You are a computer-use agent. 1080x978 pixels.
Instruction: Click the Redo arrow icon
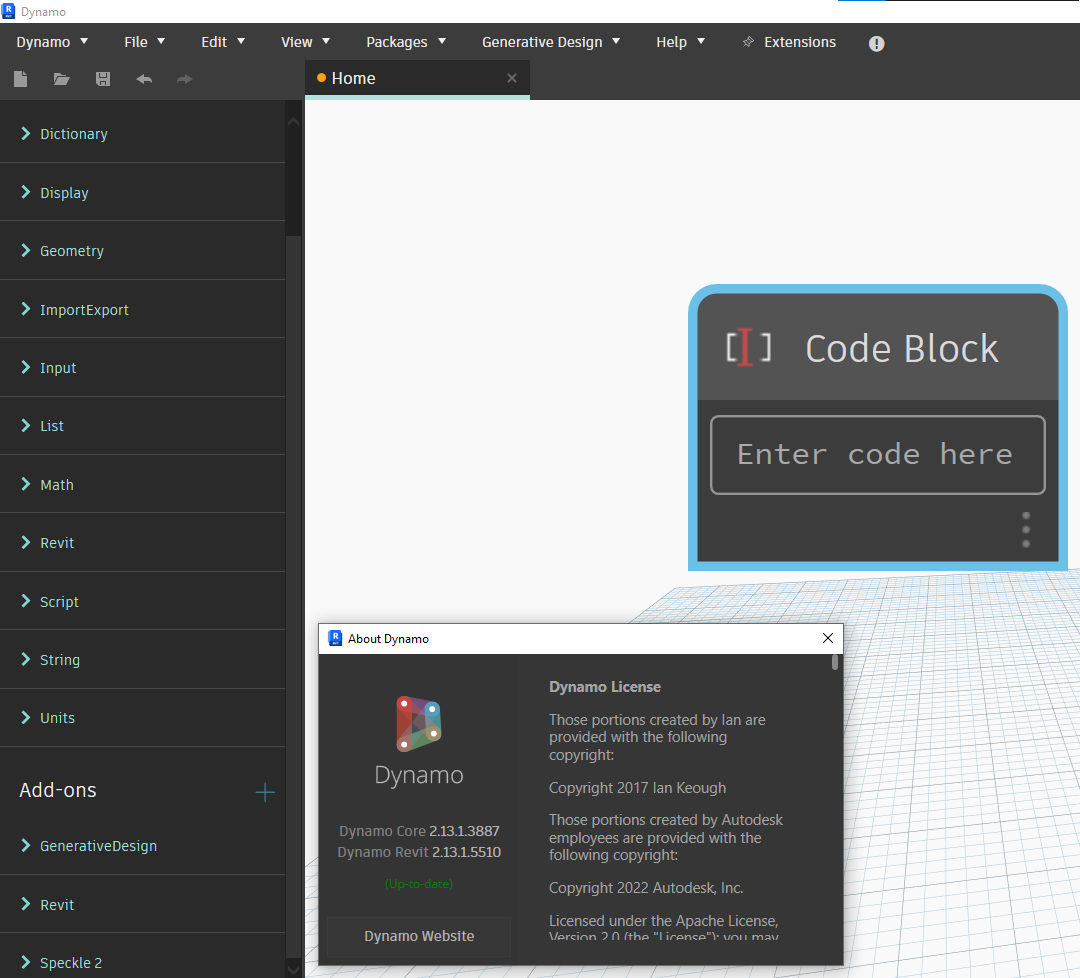pyautogui.click(x=184, y=79)
